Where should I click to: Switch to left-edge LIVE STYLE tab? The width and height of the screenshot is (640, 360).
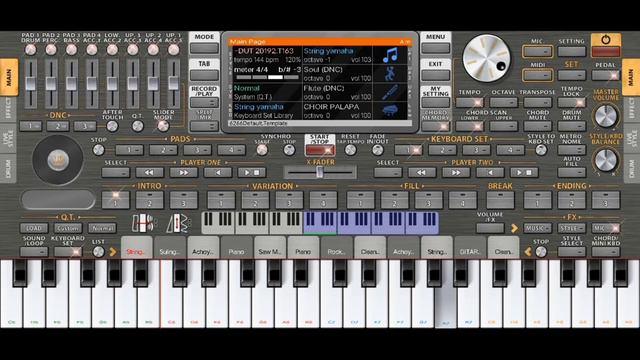(8, 138)
